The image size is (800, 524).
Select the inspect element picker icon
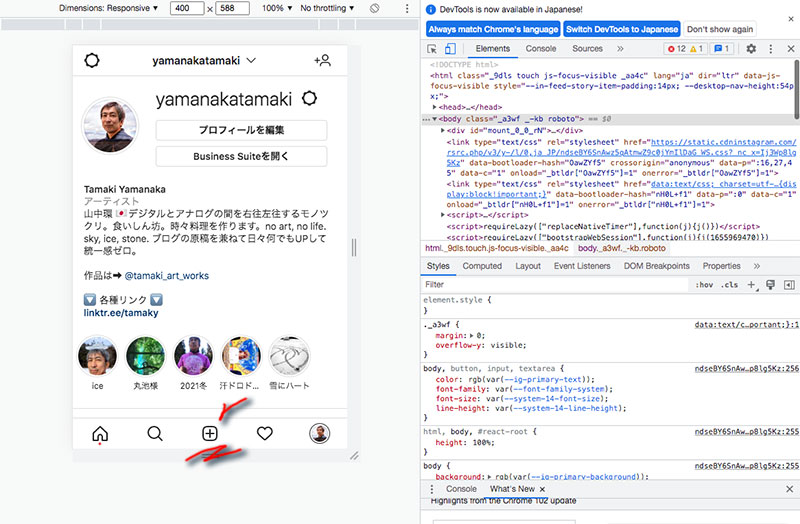click(430, 49)
